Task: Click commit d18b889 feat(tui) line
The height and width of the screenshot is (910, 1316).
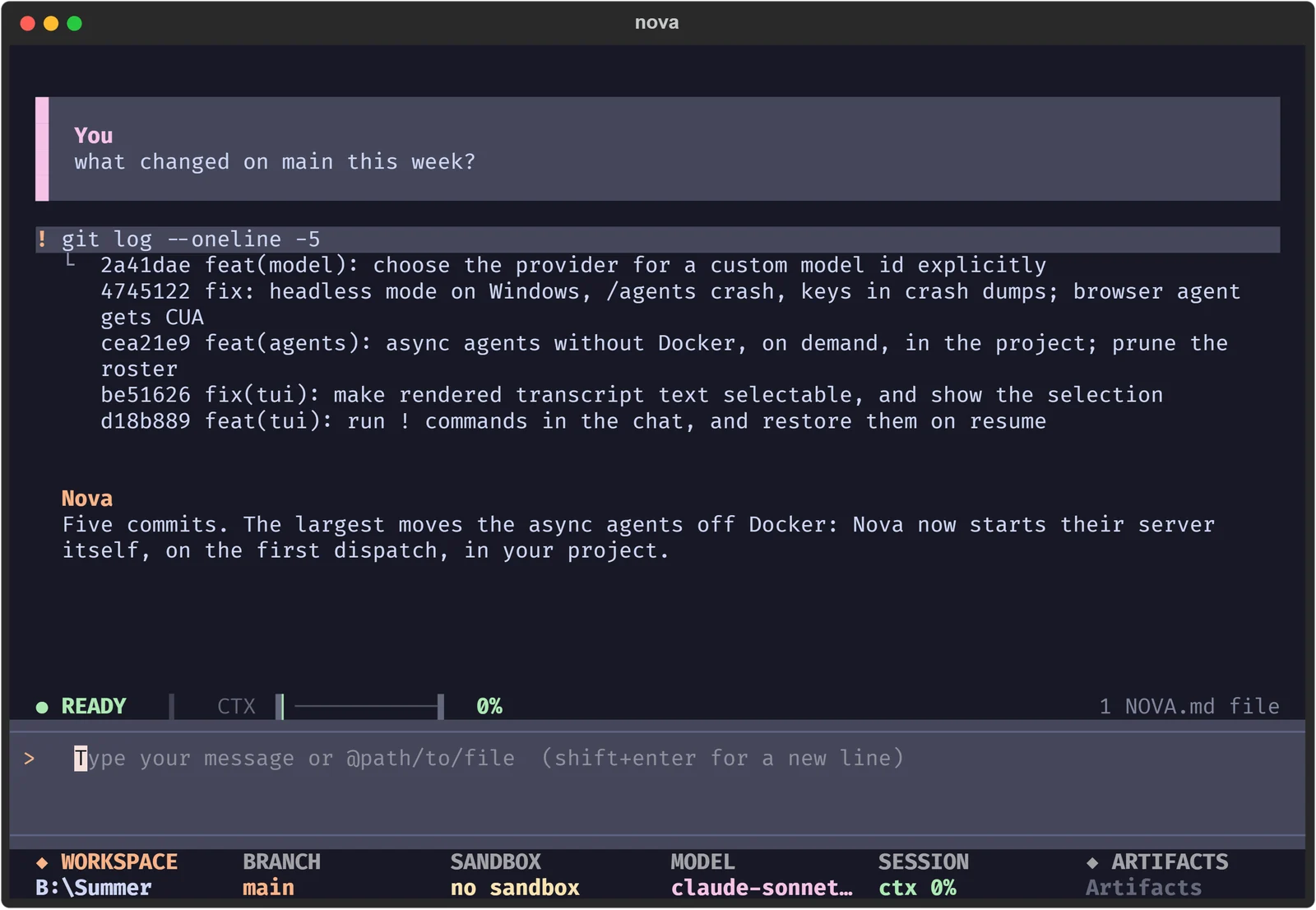Action: coord(573,421)
